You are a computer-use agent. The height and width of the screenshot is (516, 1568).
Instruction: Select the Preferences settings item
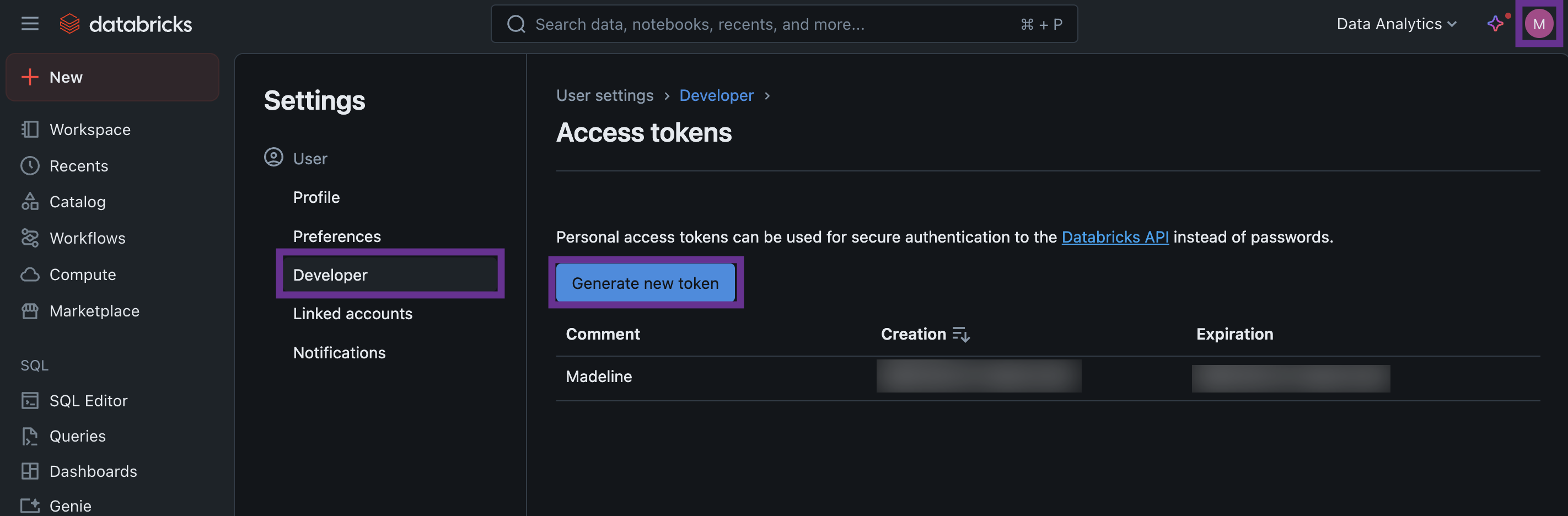(337, 236)
